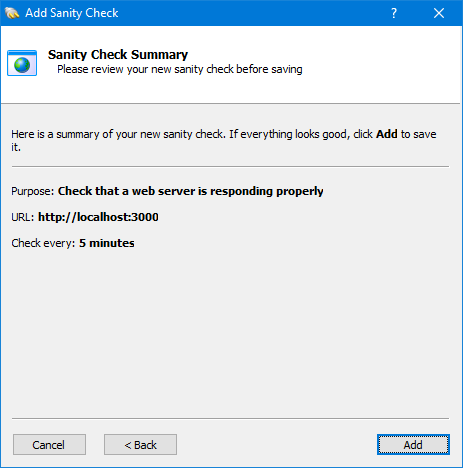This screenshot has height=468, width=463.
Task: Click the URL: label
Action: 23,217
